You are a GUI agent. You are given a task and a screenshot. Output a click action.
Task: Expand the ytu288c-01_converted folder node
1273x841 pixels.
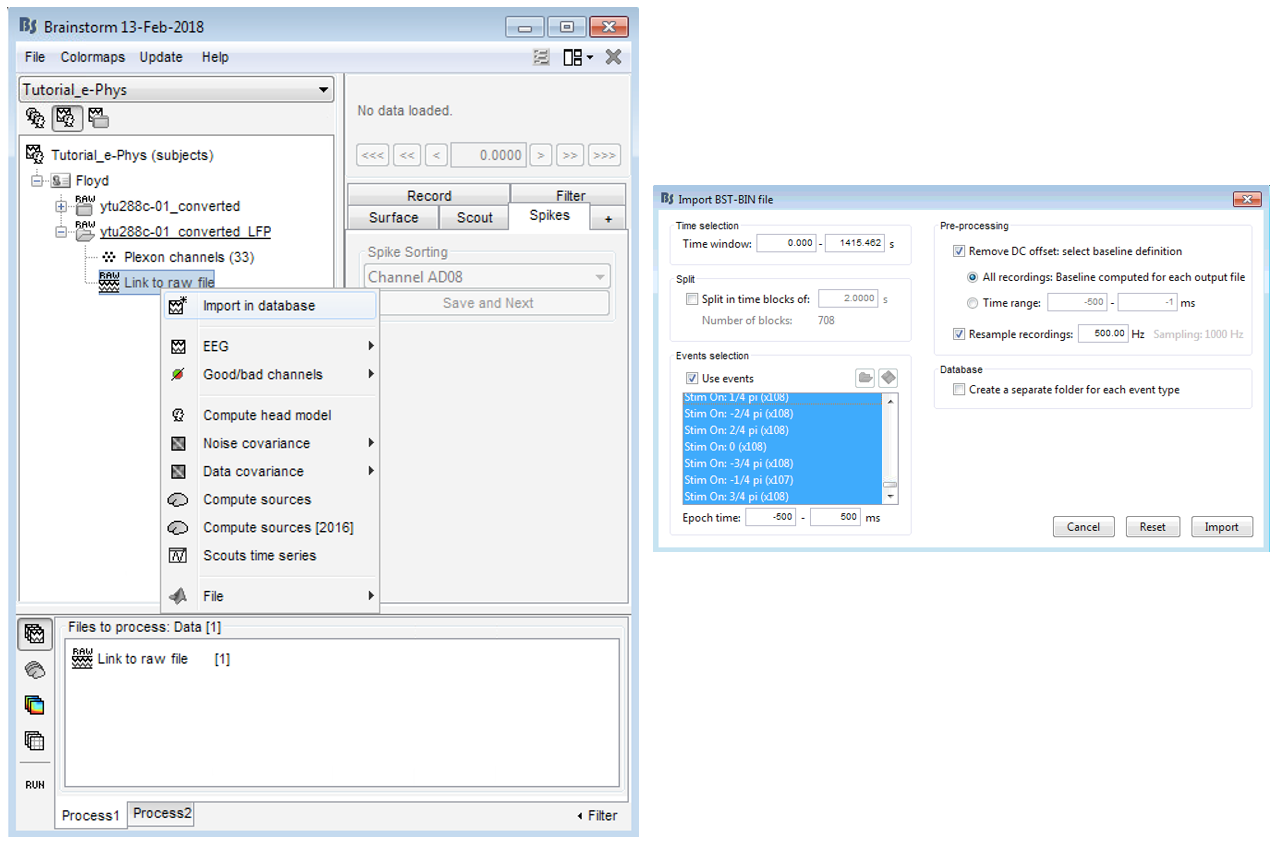click(61, 206)
